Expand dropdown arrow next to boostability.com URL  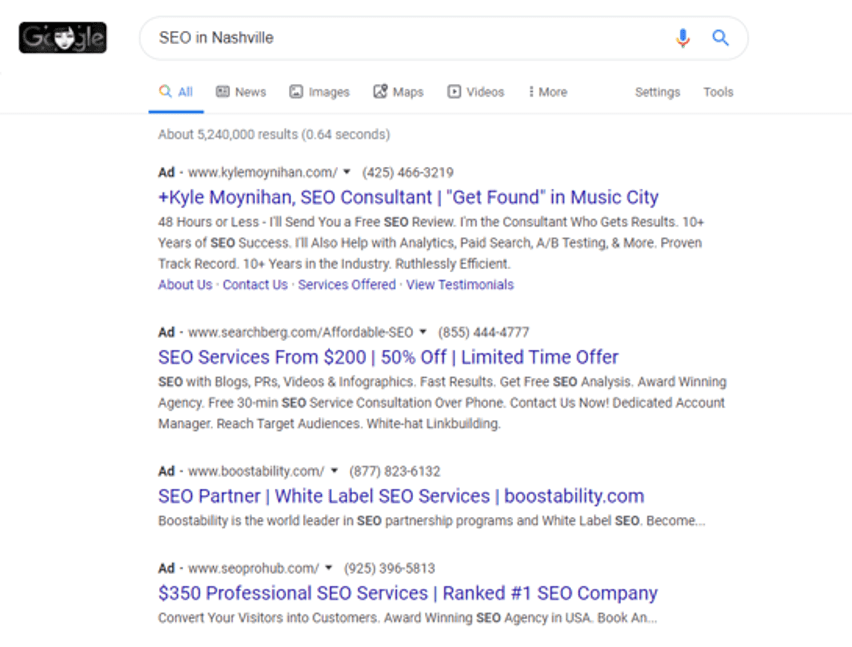[335, 471]
